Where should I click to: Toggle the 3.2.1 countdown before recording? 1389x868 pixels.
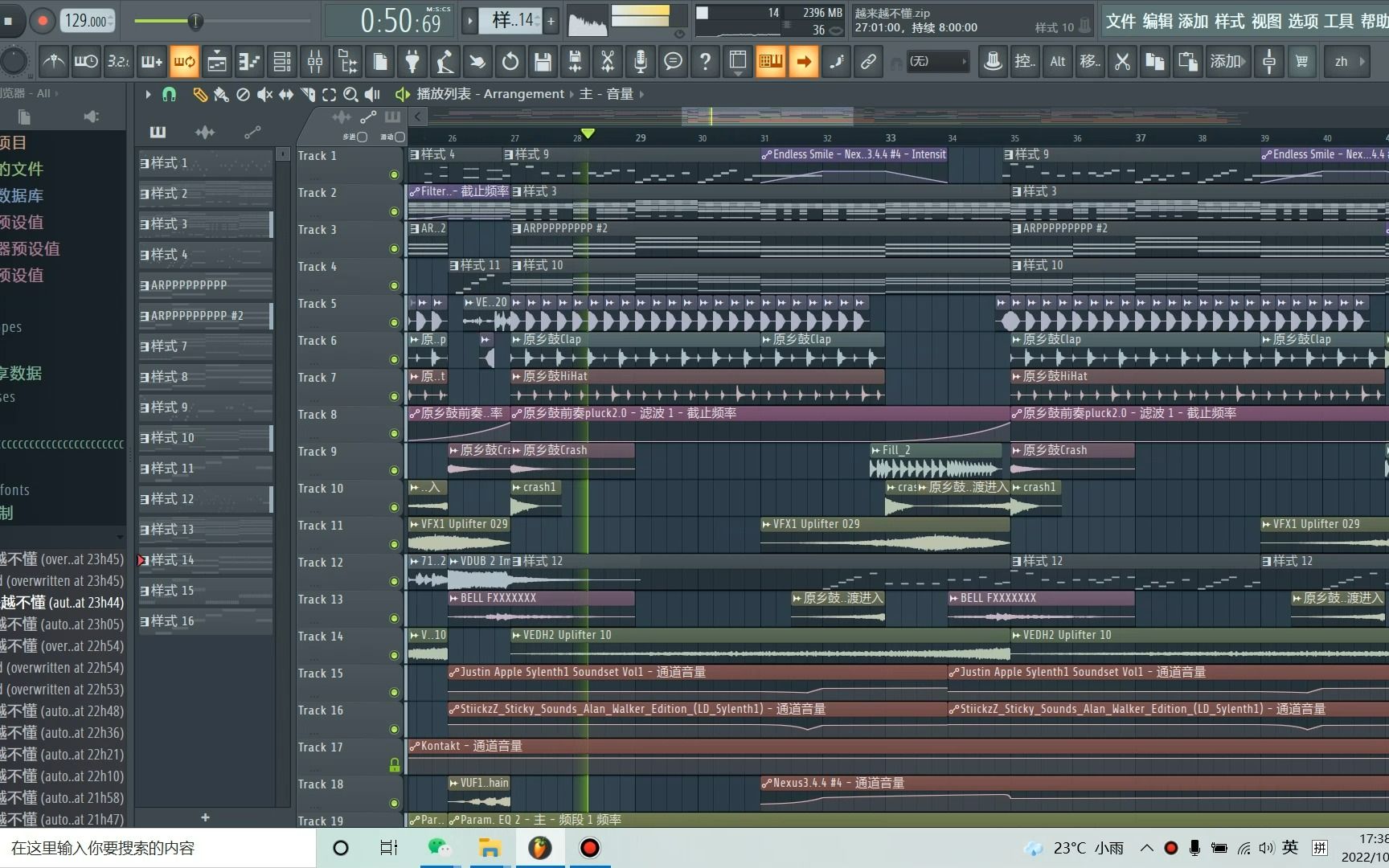pos(119,61)
